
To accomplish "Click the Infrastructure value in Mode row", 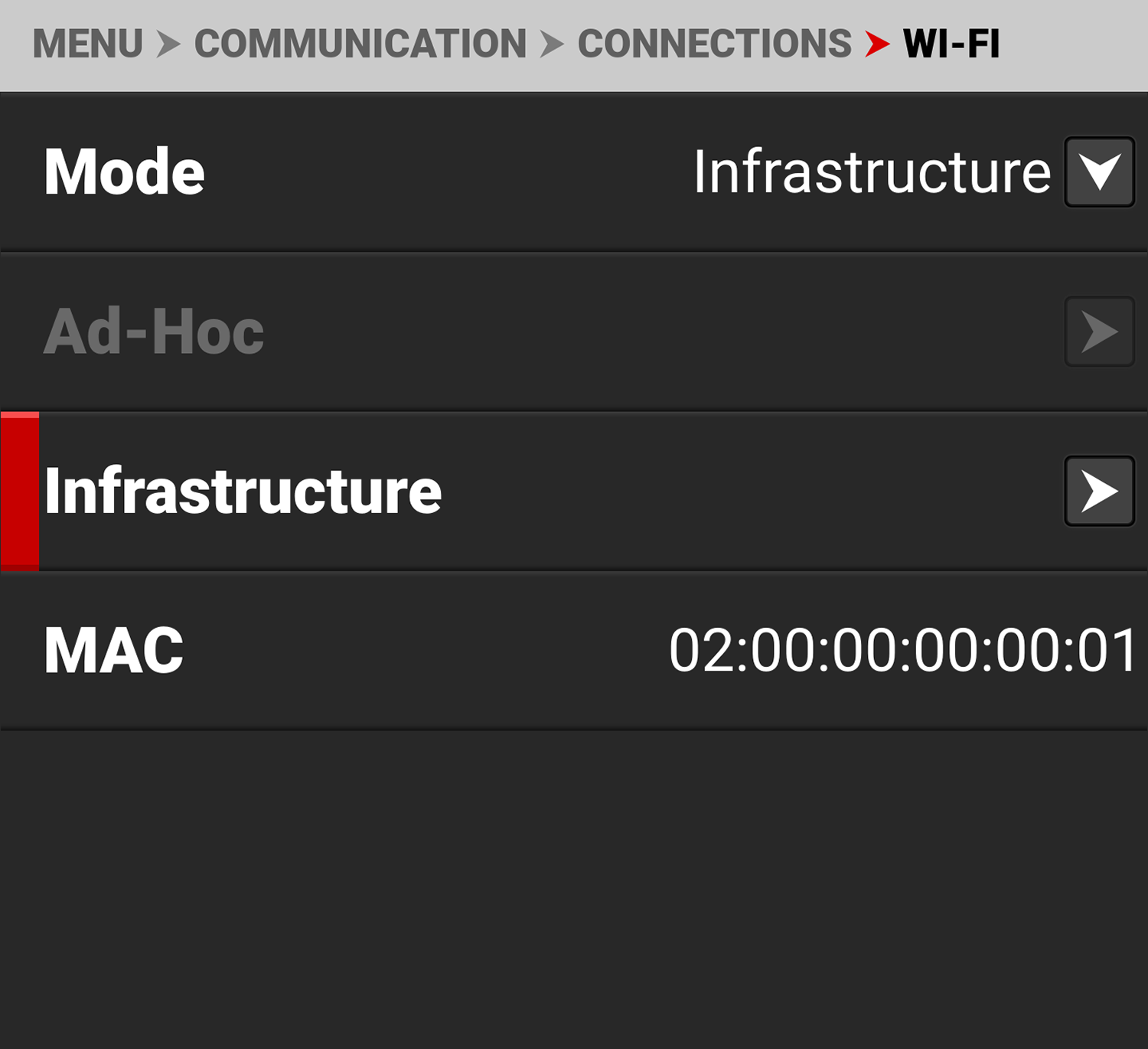I will tap(872, 172).
